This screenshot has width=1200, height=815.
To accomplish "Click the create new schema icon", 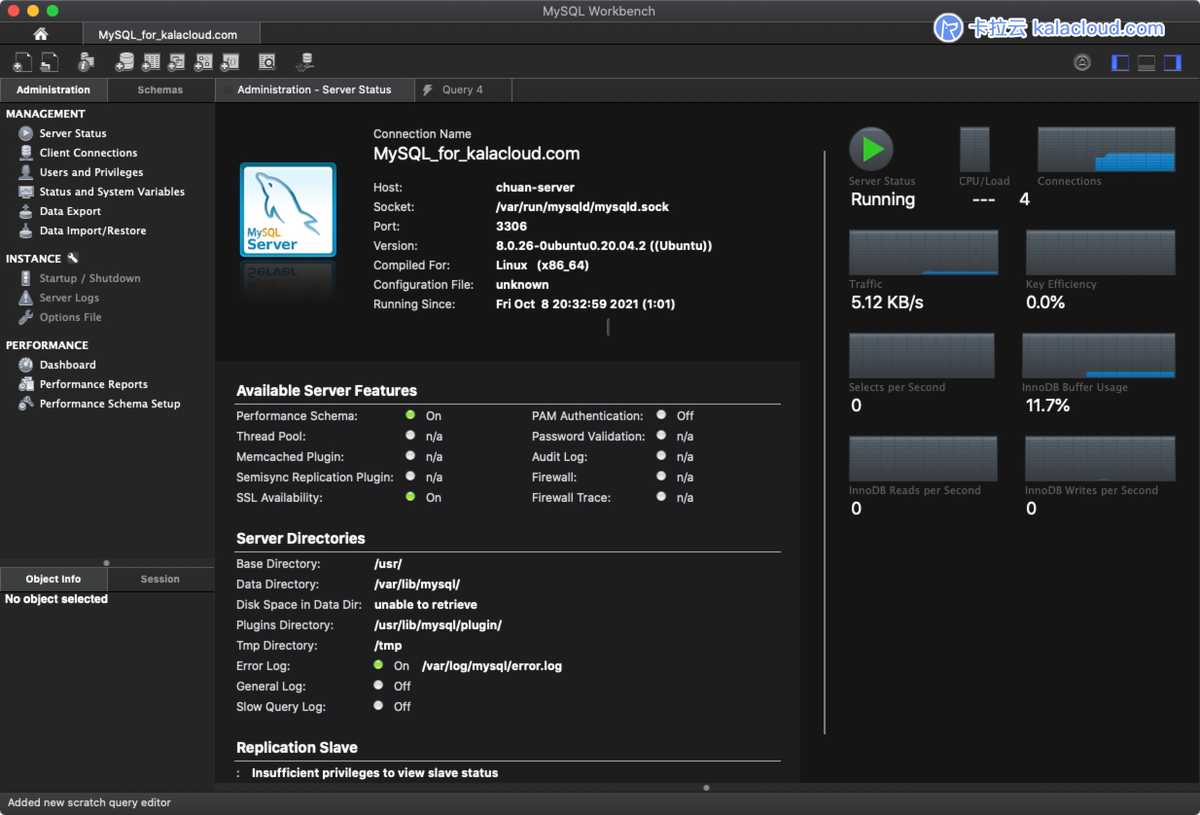I will click(x=124, y=62).
